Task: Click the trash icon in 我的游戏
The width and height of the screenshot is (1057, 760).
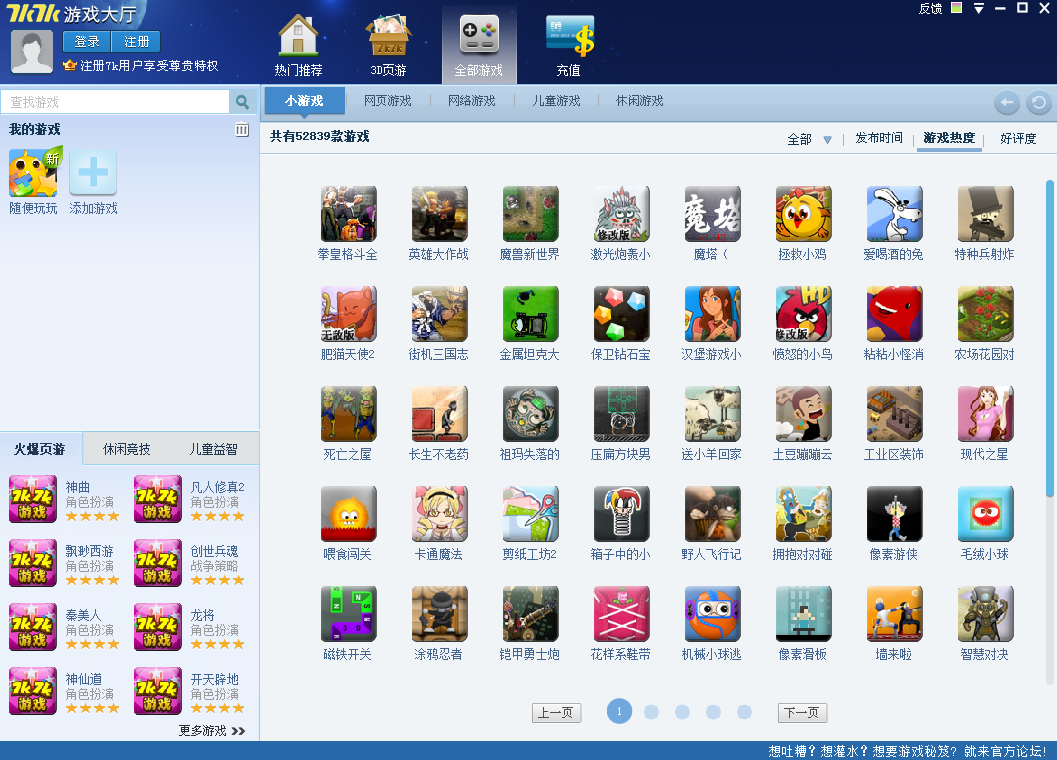Action: pos(242,129)
